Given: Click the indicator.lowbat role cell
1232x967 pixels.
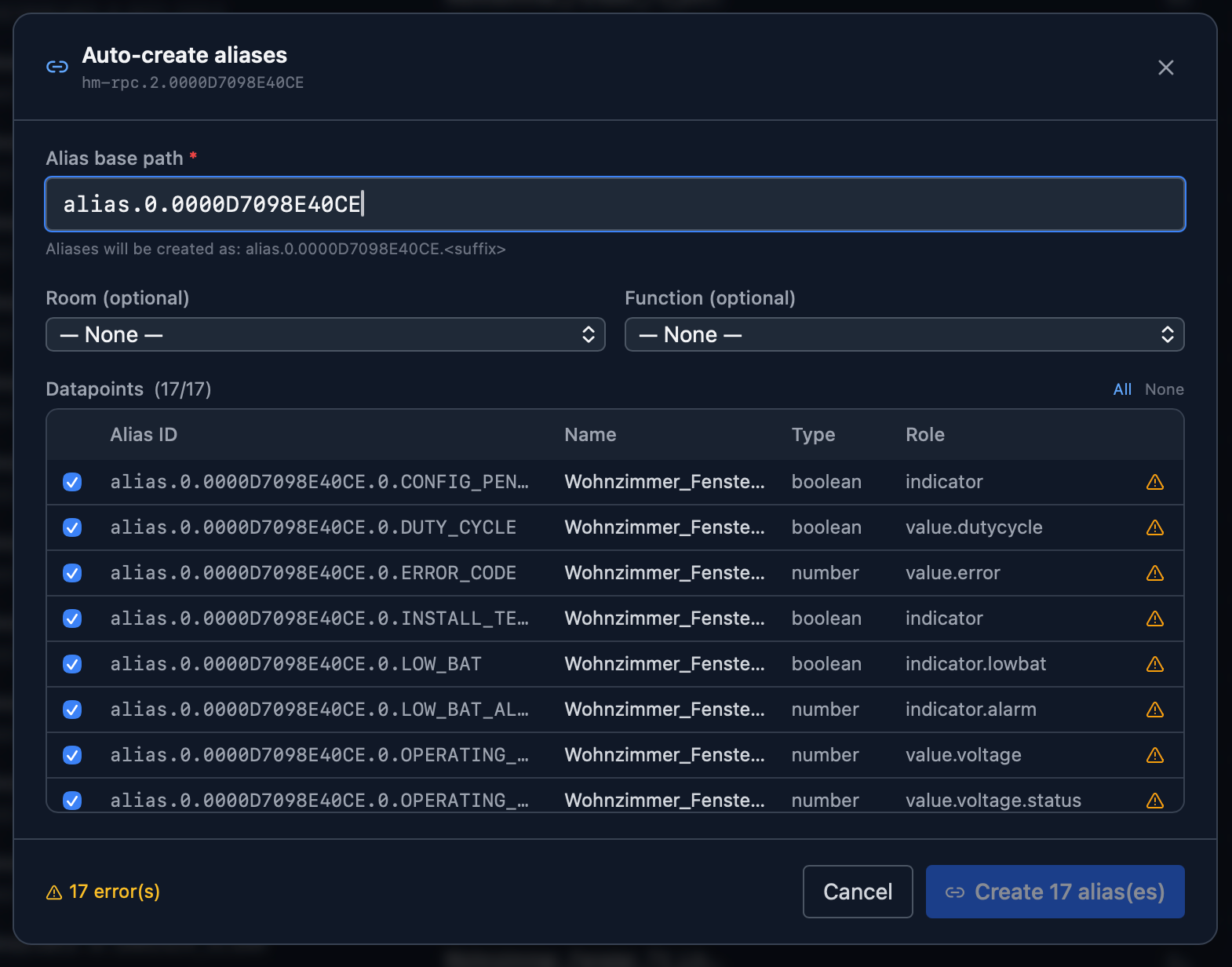Looking at the screenshot, I should pyautogui.click(x=975, y=664).
